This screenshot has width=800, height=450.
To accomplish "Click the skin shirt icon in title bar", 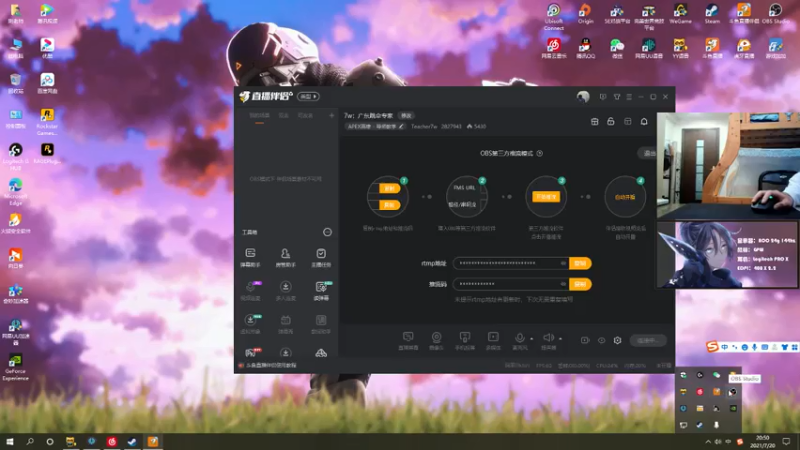I will pos(616,96).
